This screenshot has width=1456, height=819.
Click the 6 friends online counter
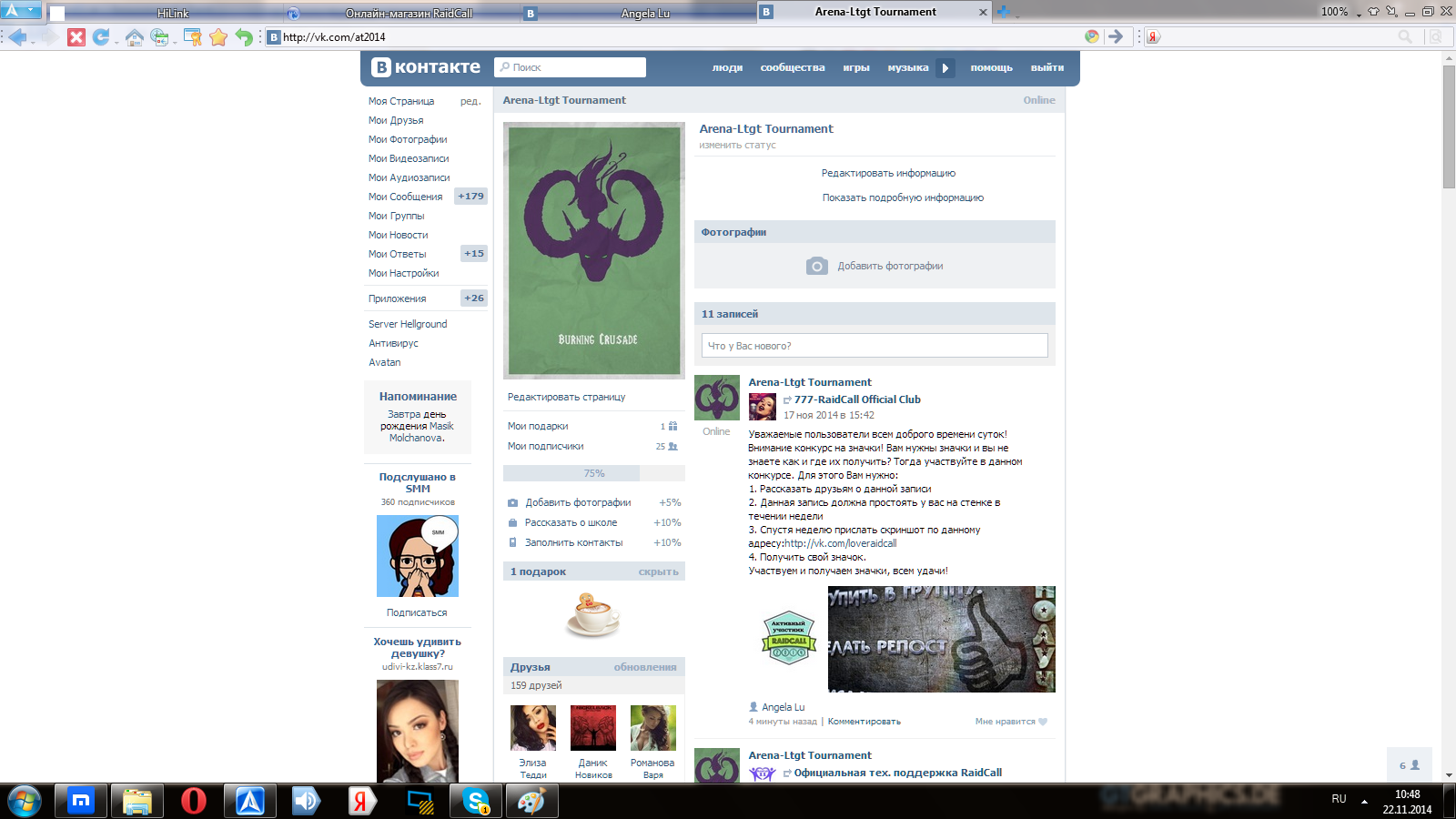[x=1410, y=765]
